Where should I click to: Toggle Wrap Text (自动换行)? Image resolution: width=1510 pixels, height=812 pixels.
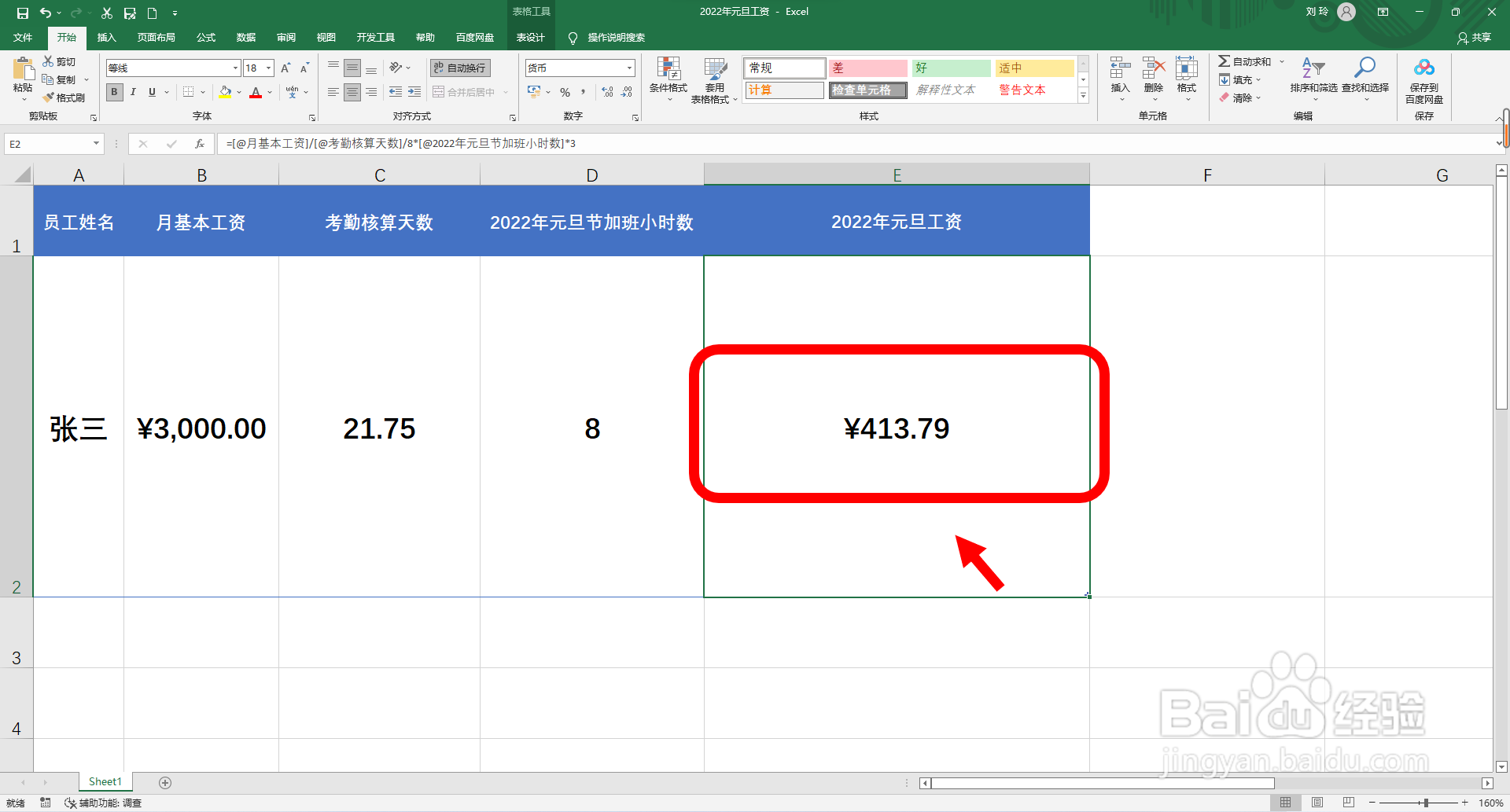click(x=460, y=68)
